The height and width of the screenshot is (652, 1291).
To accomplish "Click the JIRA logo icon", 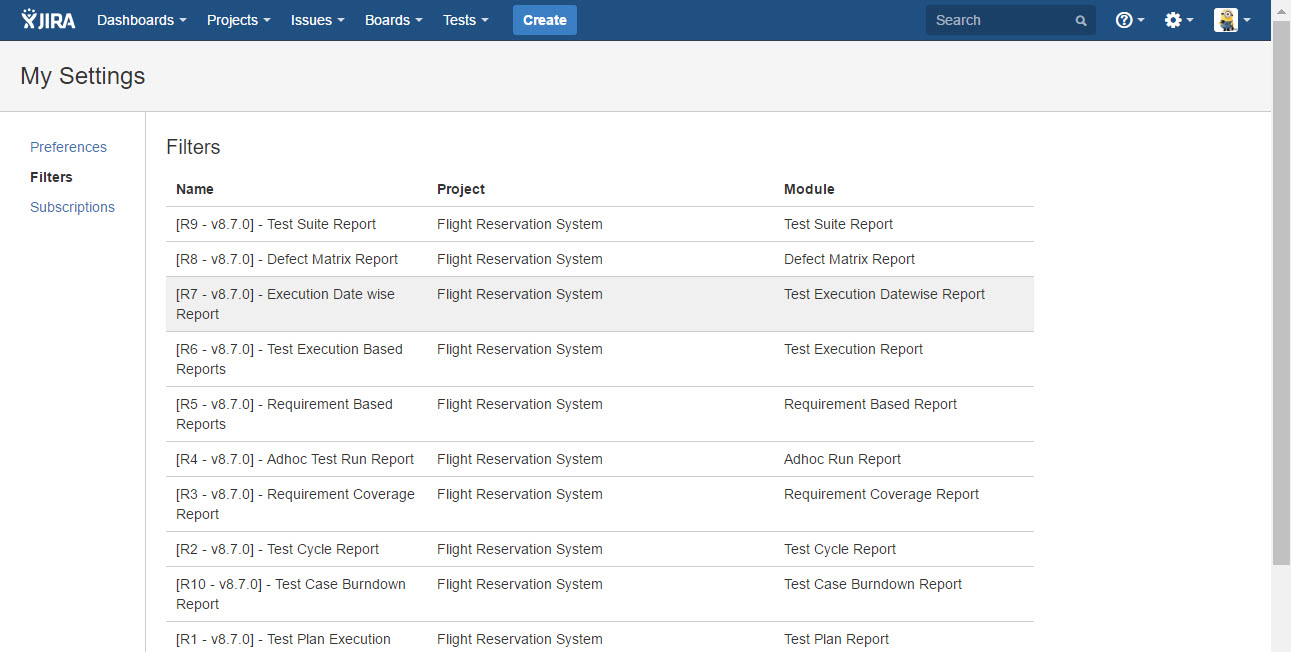I will (48, 20).
